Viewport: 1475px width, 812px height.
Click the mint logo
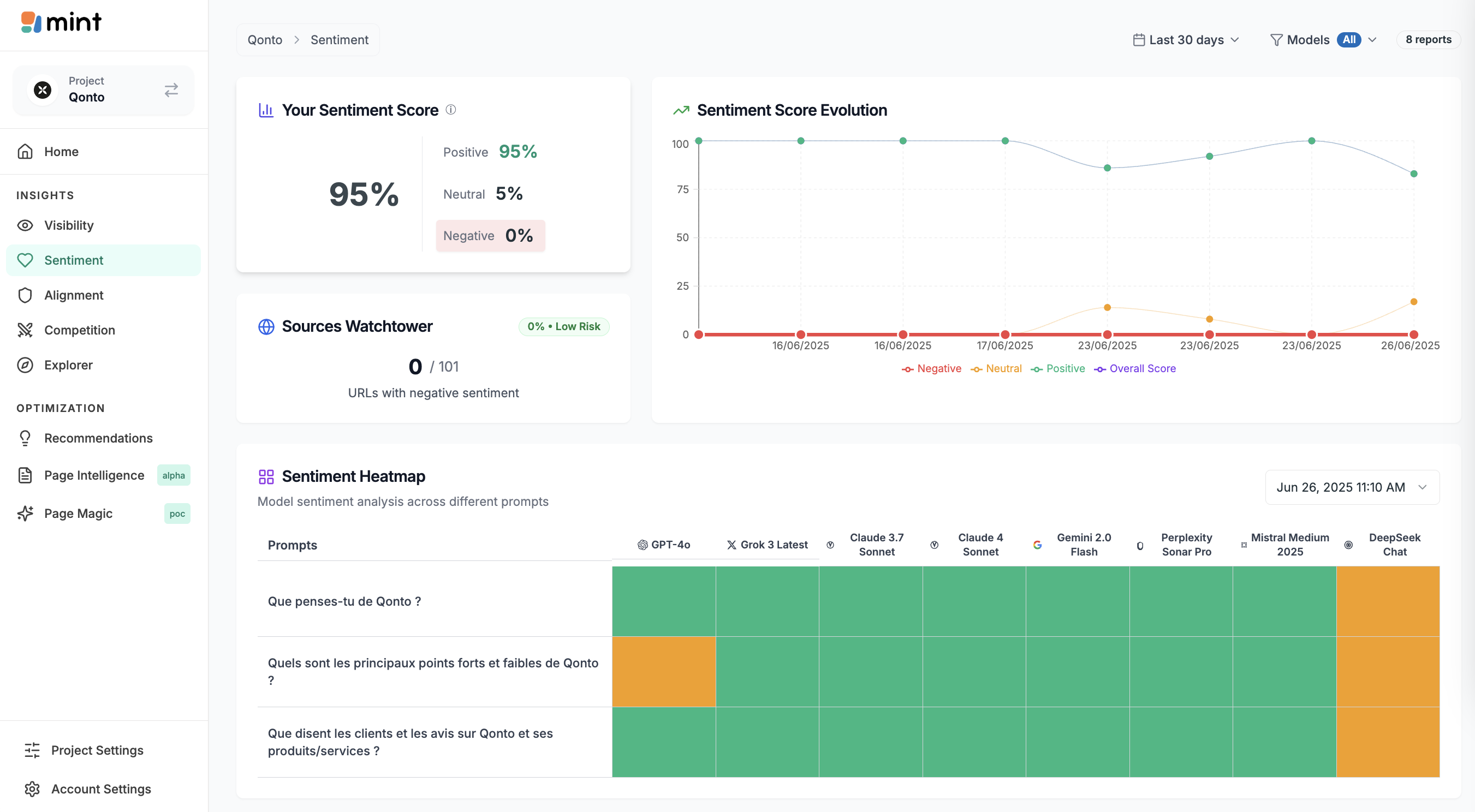[x=61, y=22]
